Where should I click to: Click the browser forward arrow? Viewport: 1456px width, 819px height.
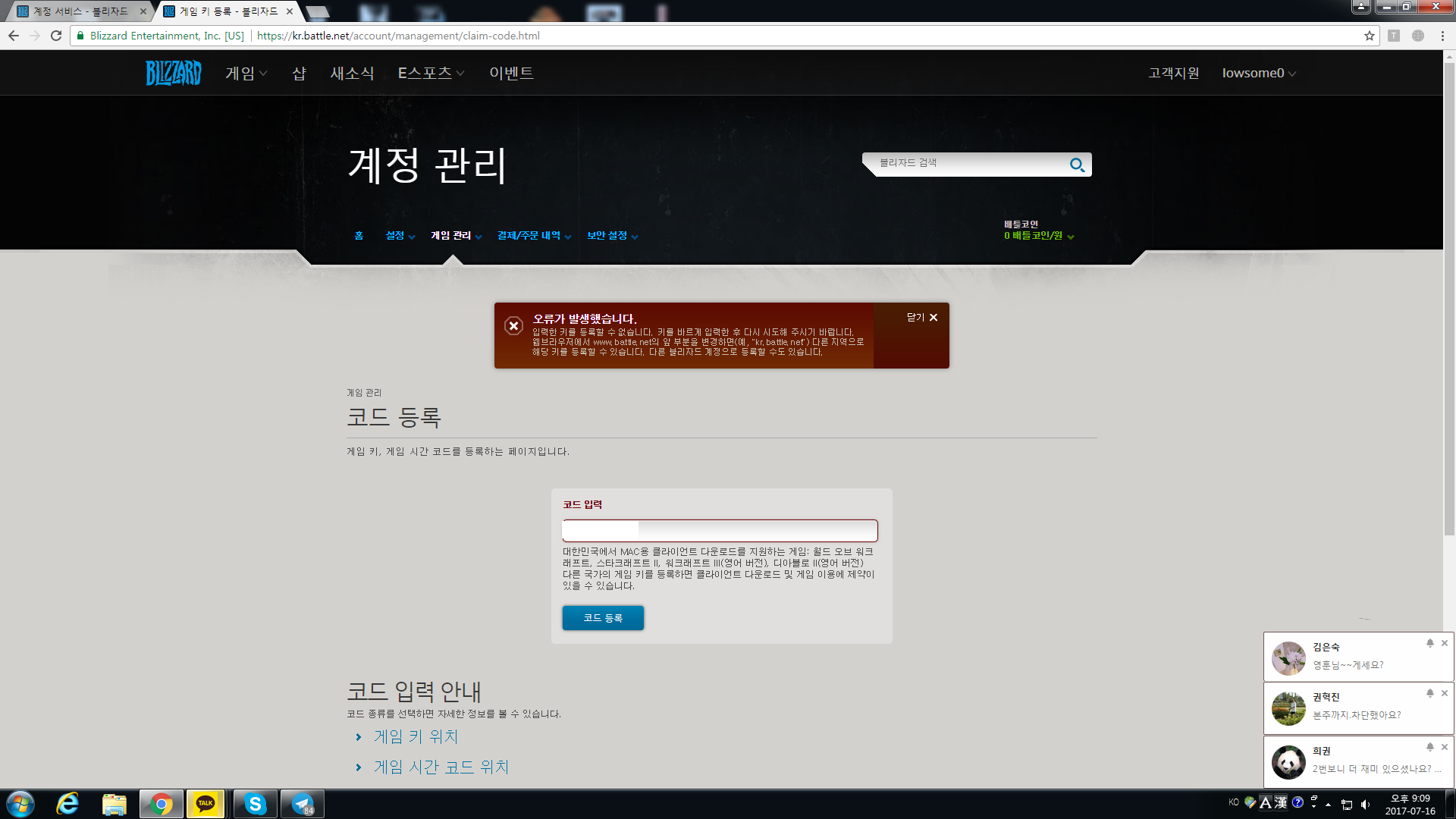[x=35, y=36]
